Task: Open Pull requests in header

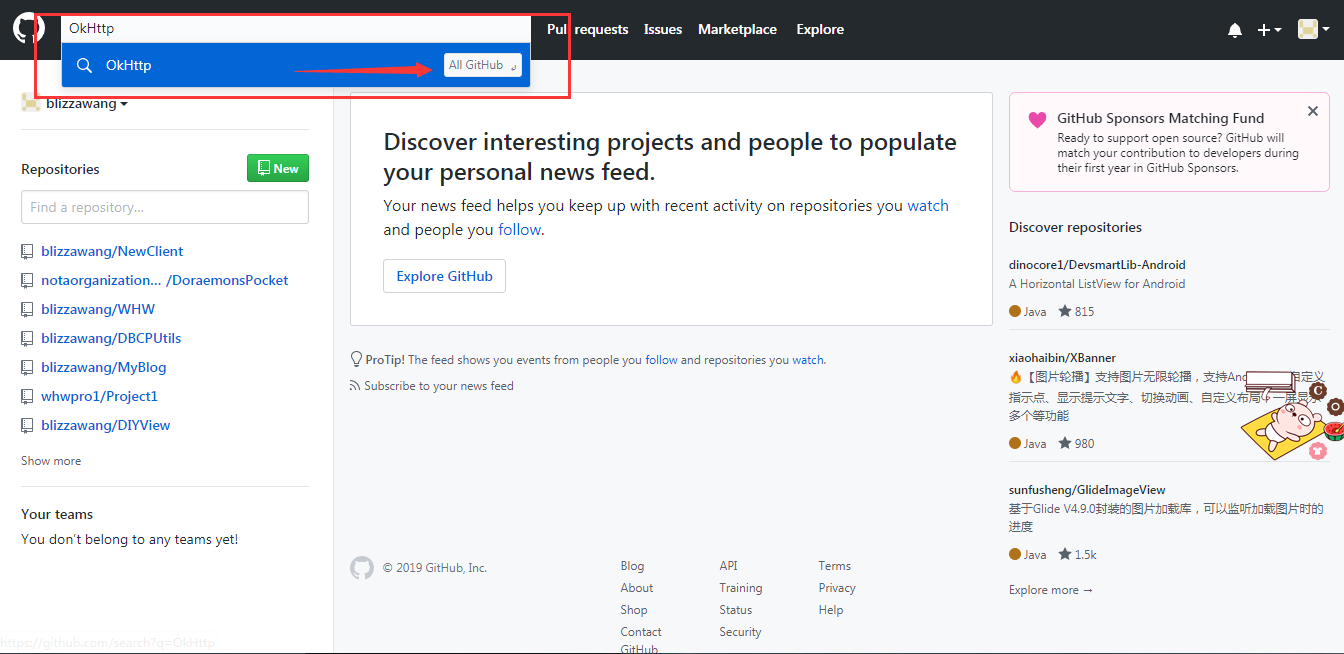Action: (588, 29)
